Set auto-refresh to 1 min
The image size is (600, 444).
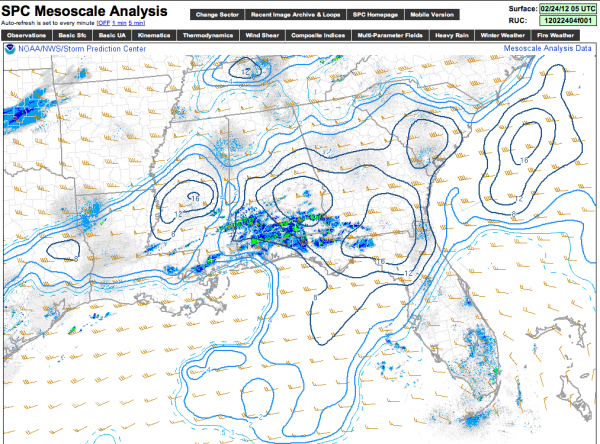119,23
